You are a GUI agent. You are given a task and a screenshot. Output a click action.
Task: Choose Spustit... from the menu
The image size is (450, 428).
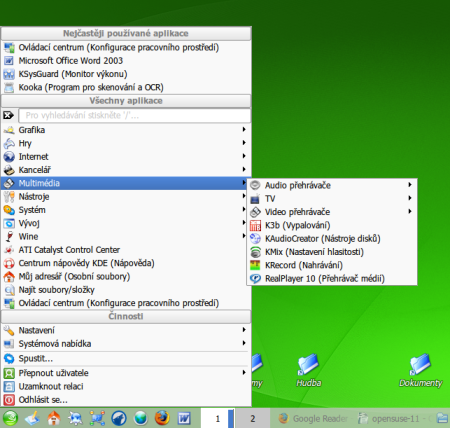pos(126,359)
